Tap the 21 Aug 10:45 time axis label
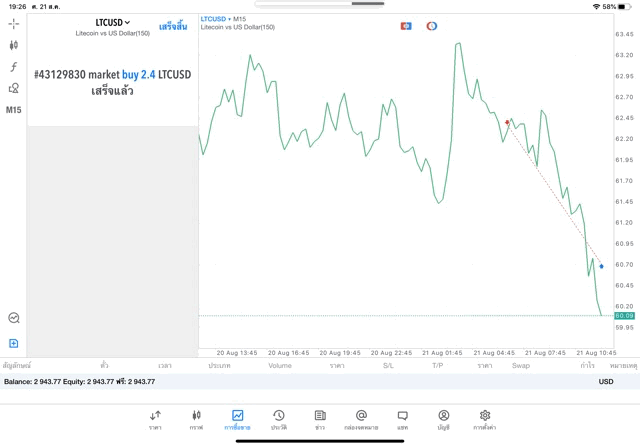 click(596, 353)
